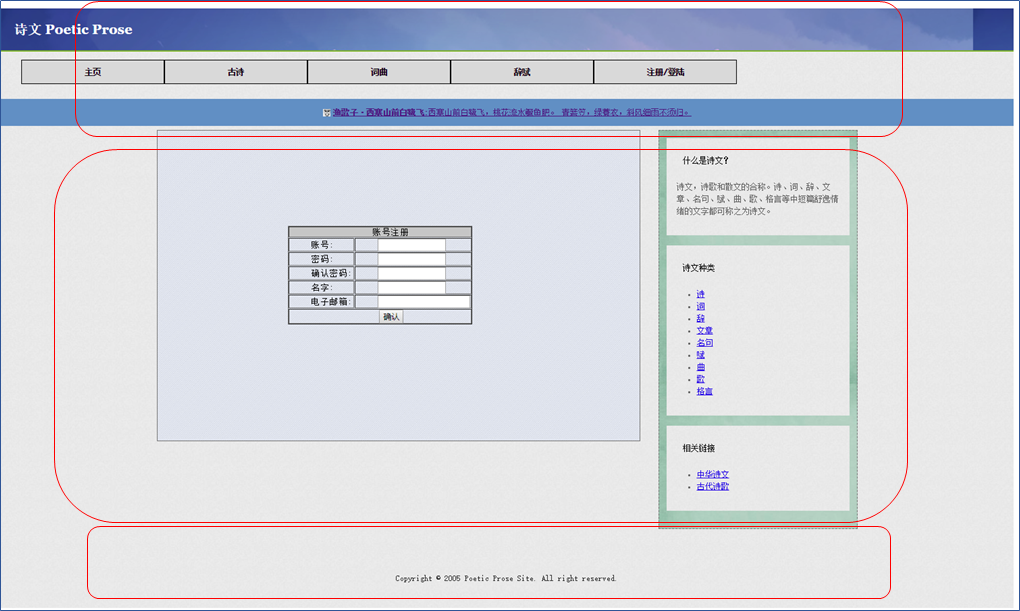Click the small icon before the 渔歌子 link
Image resolution: width=1020 pixels, height=611 pixels.
tap(327, 113)
